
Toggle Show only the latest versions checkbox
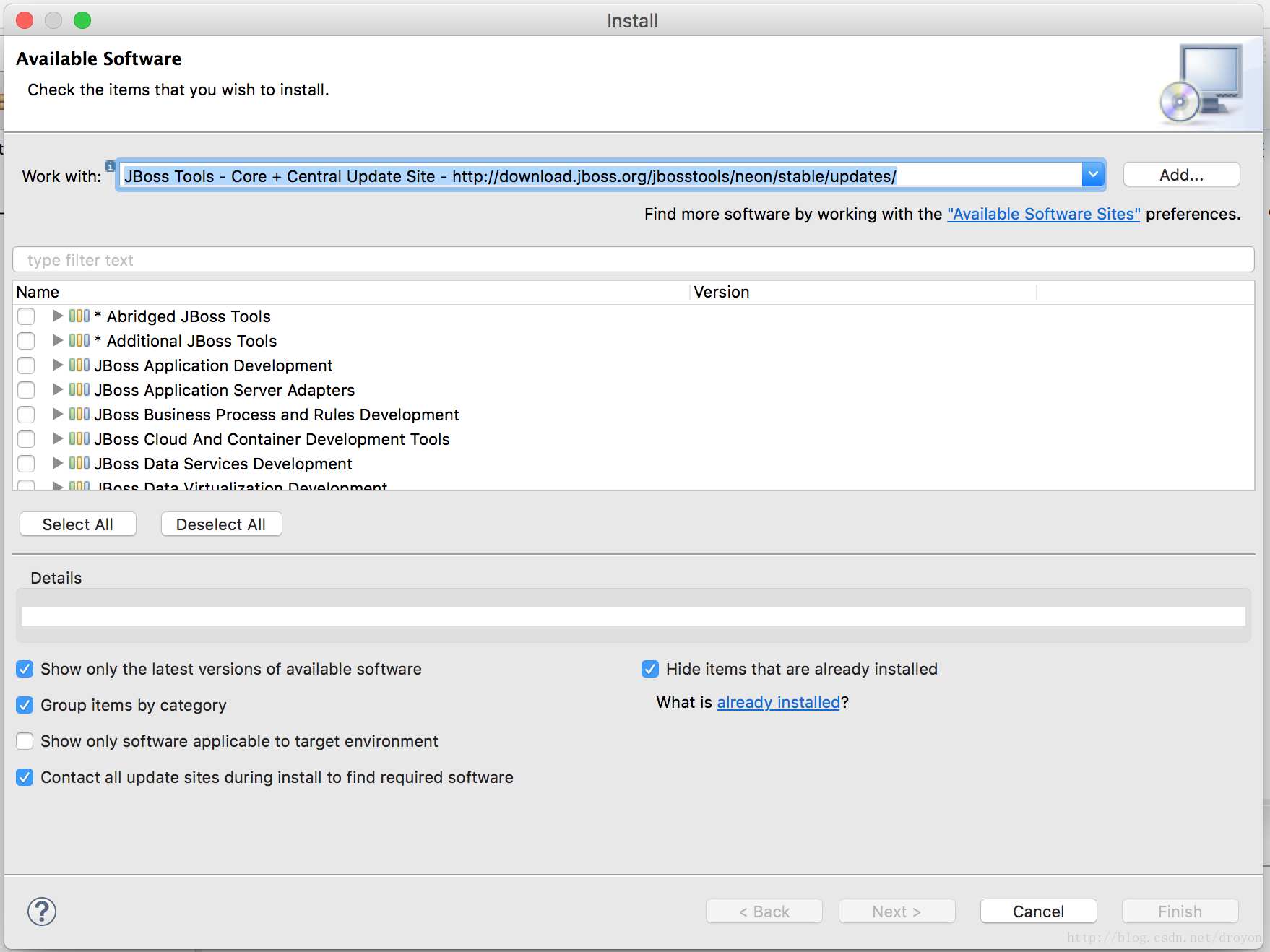(x=25, y=669)
